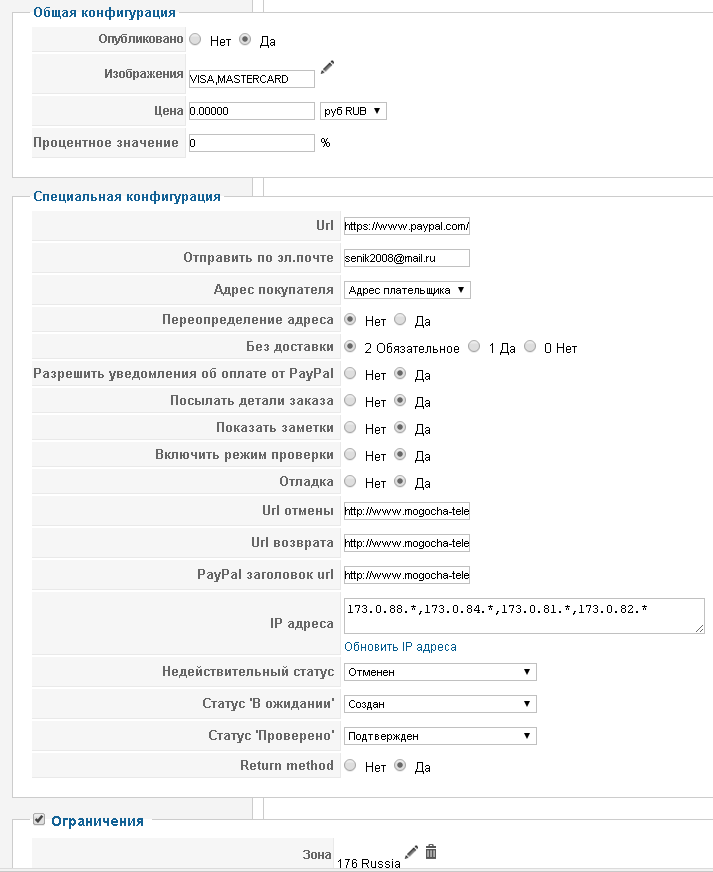Set Включить режим проверки to Нет
The image size is (713, 872).
click(x=350, y=455)
